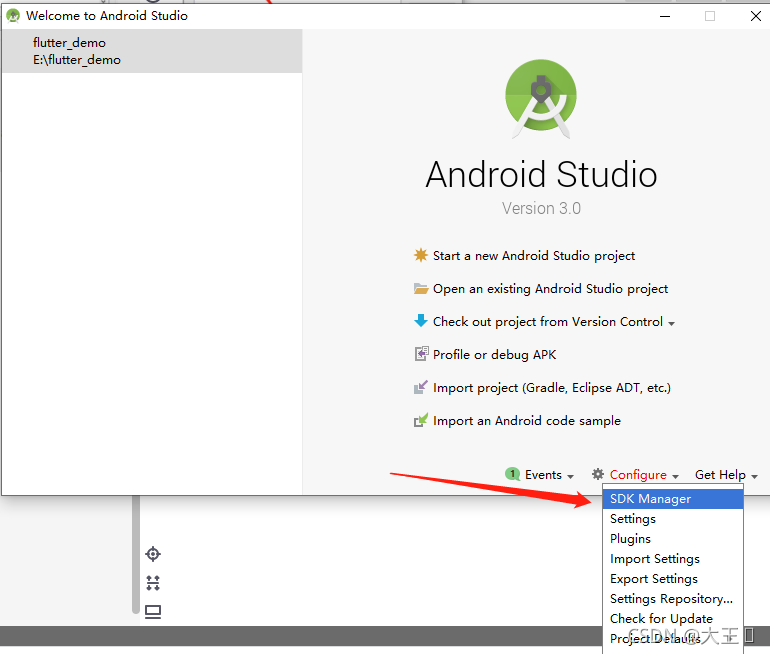This screenshot has width=770, height=654.
Task: Click the monitor screen icon in background window
Action: pyautogui.click(x=153, y=612)
